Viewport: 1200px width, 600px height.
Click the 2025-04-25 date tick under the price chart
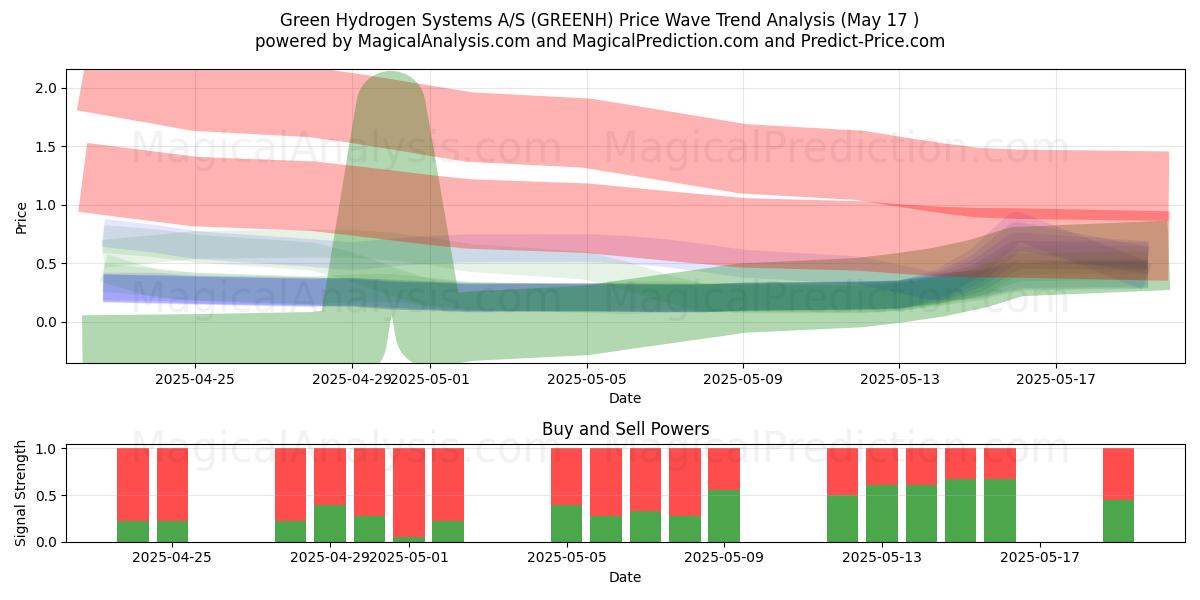coord(195,379)
